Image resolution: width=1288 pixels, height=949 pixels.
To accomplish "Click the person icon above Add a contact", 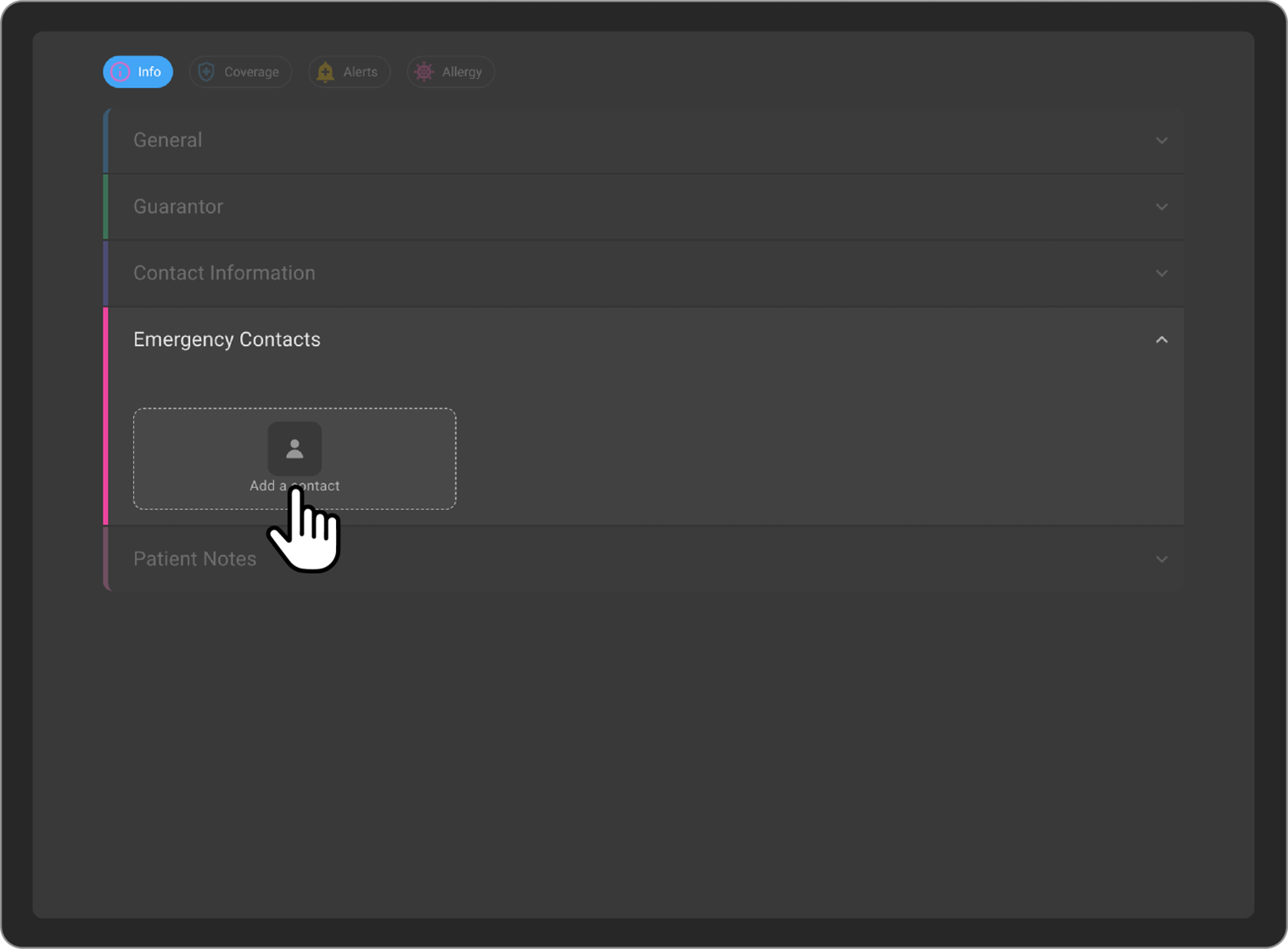I will coord(294,448).
